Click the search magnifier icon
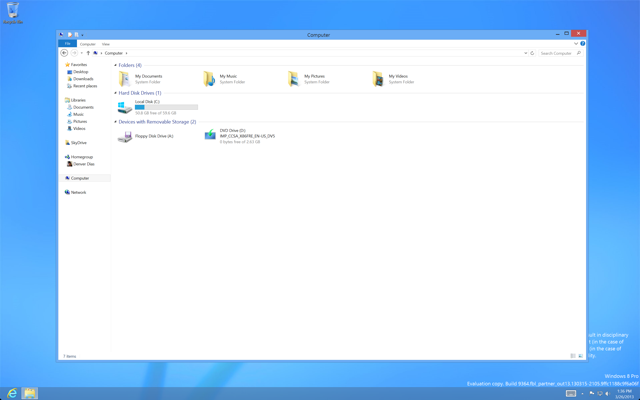The width and height of the screenshot is (640, 400). tap(579, 53)
